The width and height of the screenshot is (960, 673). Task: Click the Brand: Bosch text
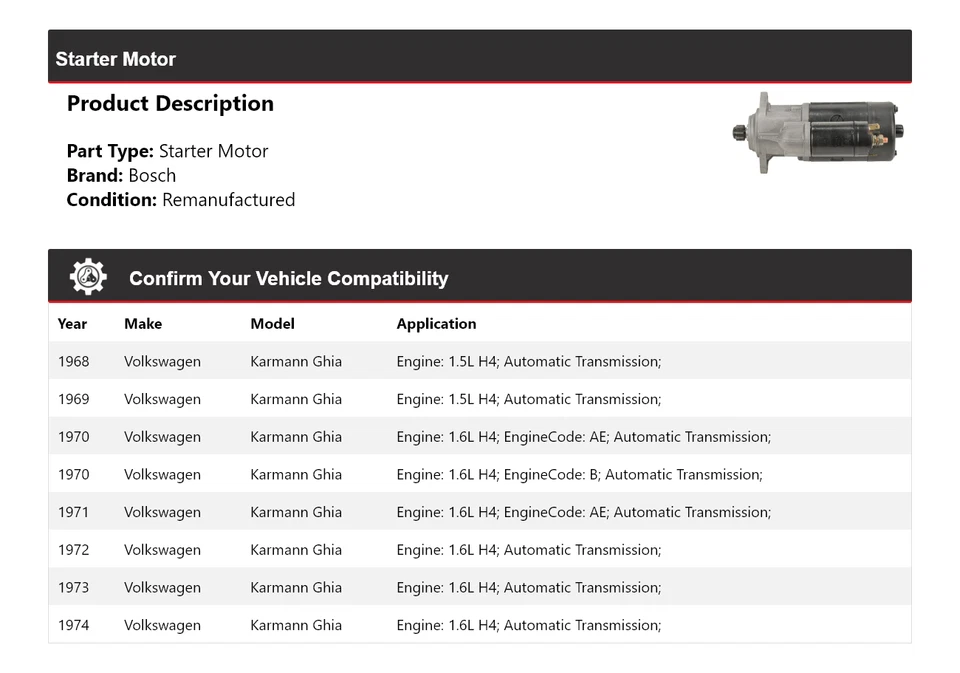[121, 176]
